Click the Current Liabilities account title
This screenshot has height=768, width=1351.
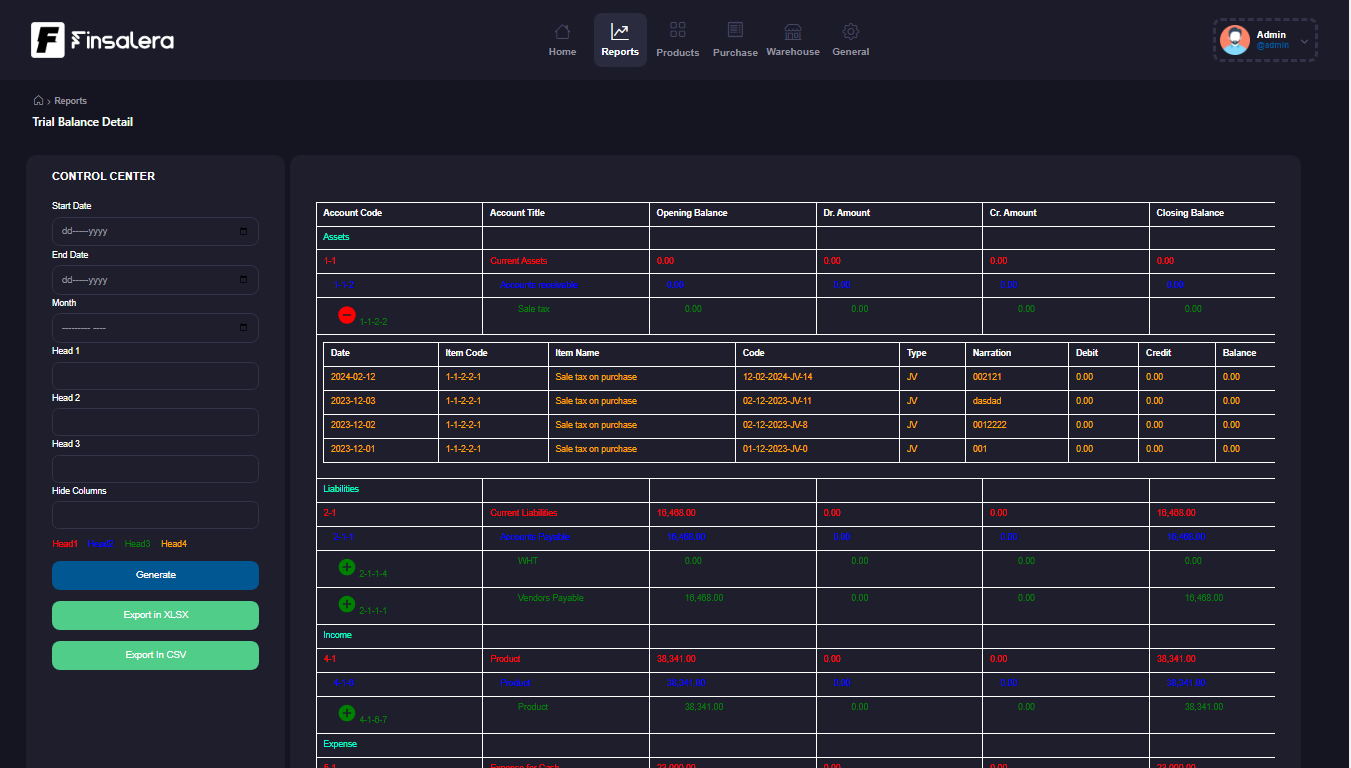[x=524, y=513]
